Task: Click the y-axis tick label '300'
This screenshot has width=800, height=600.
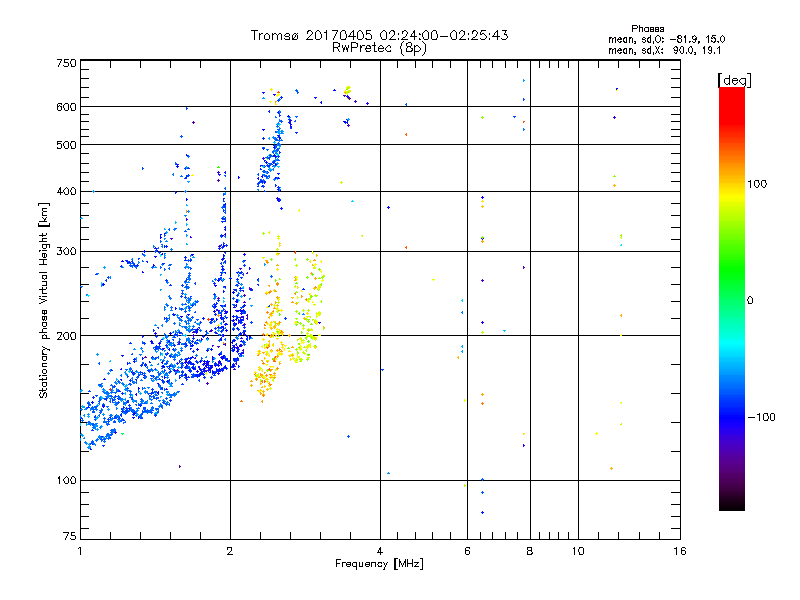Action: [x=66, y=251]
